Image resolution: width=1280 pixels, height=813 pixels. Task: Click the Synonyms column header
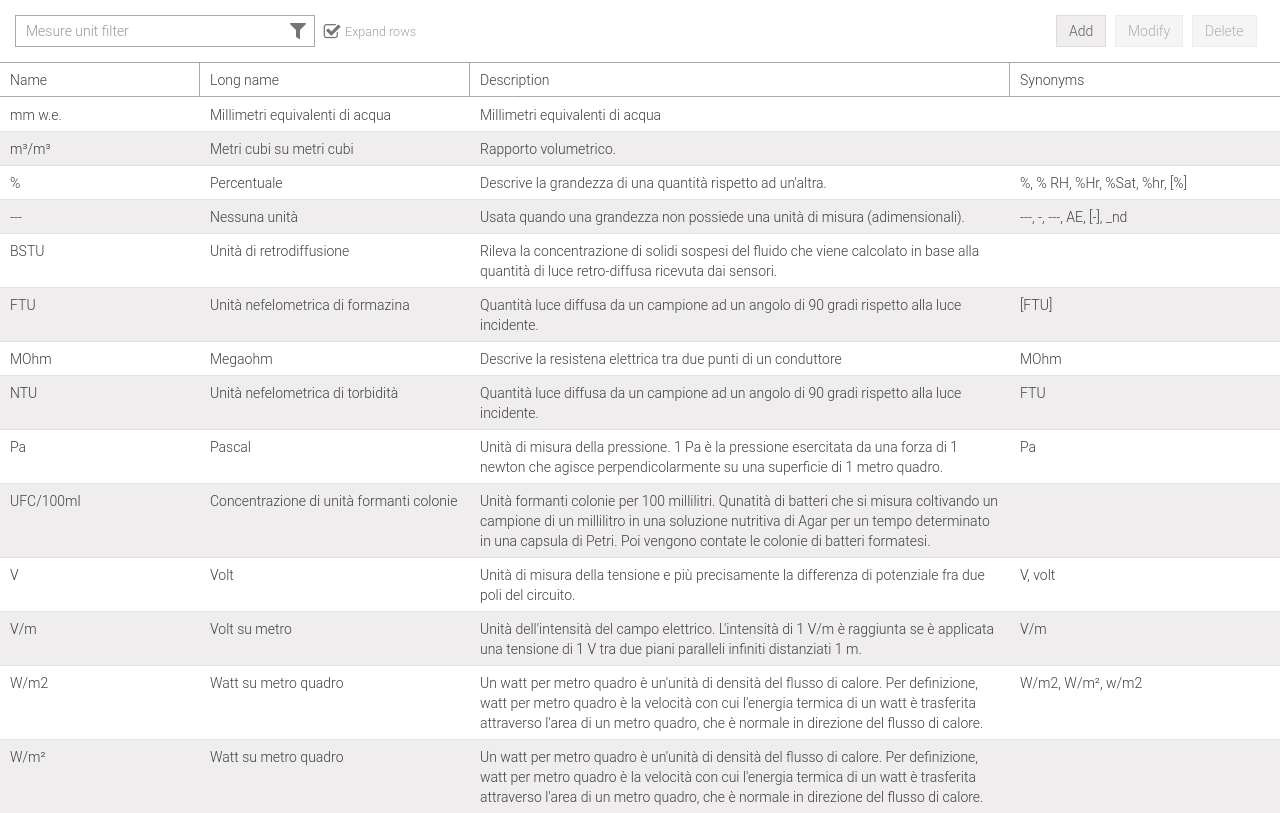[x=1051, y=80]
